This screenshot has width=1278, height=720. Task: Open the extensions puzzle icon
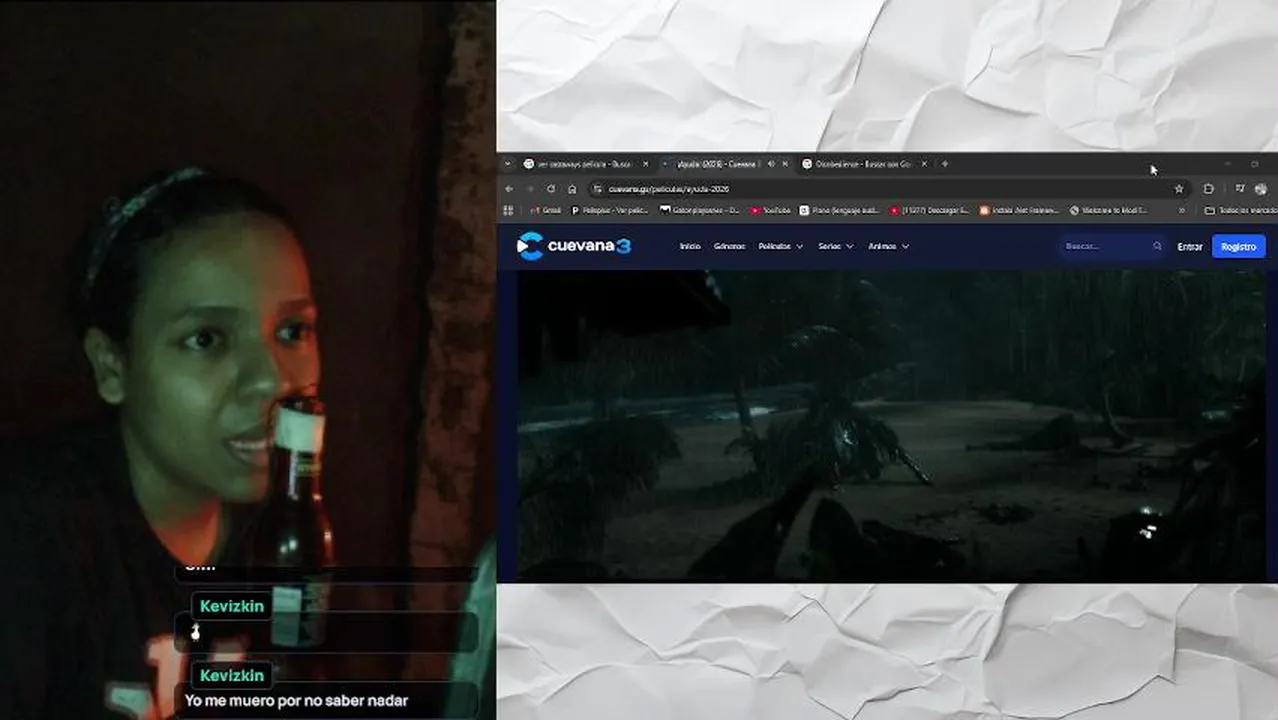pos(1208,189)
